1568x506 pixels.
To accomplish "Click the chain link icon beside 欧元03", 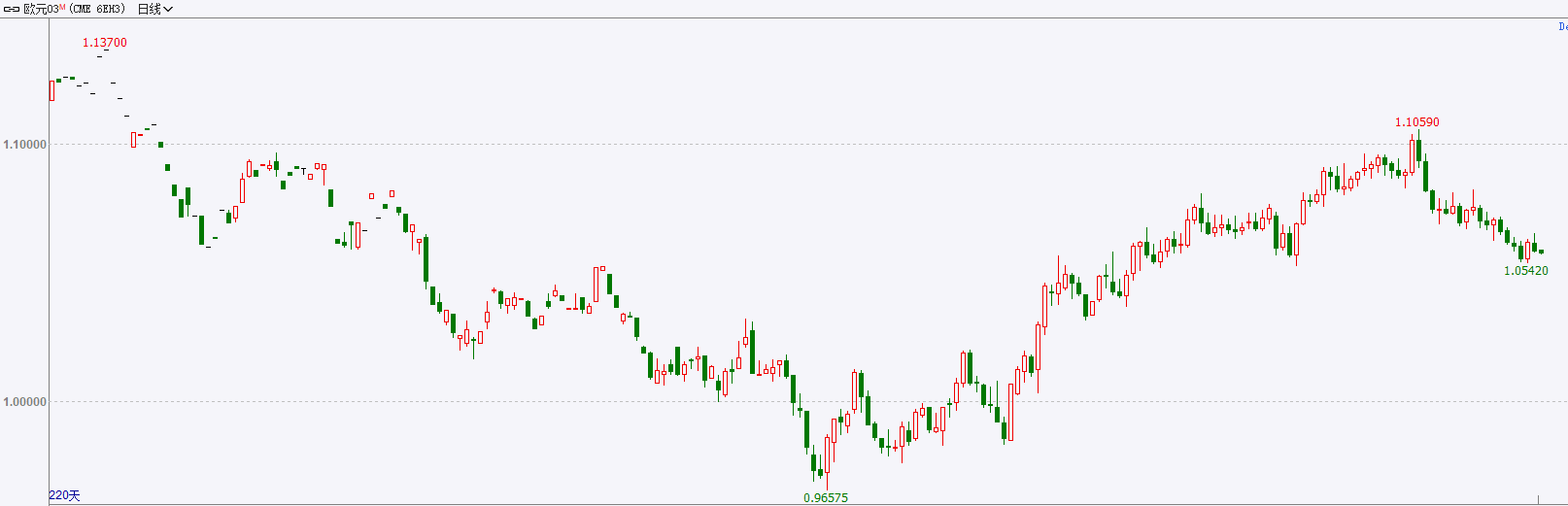I will click(12, 9).
